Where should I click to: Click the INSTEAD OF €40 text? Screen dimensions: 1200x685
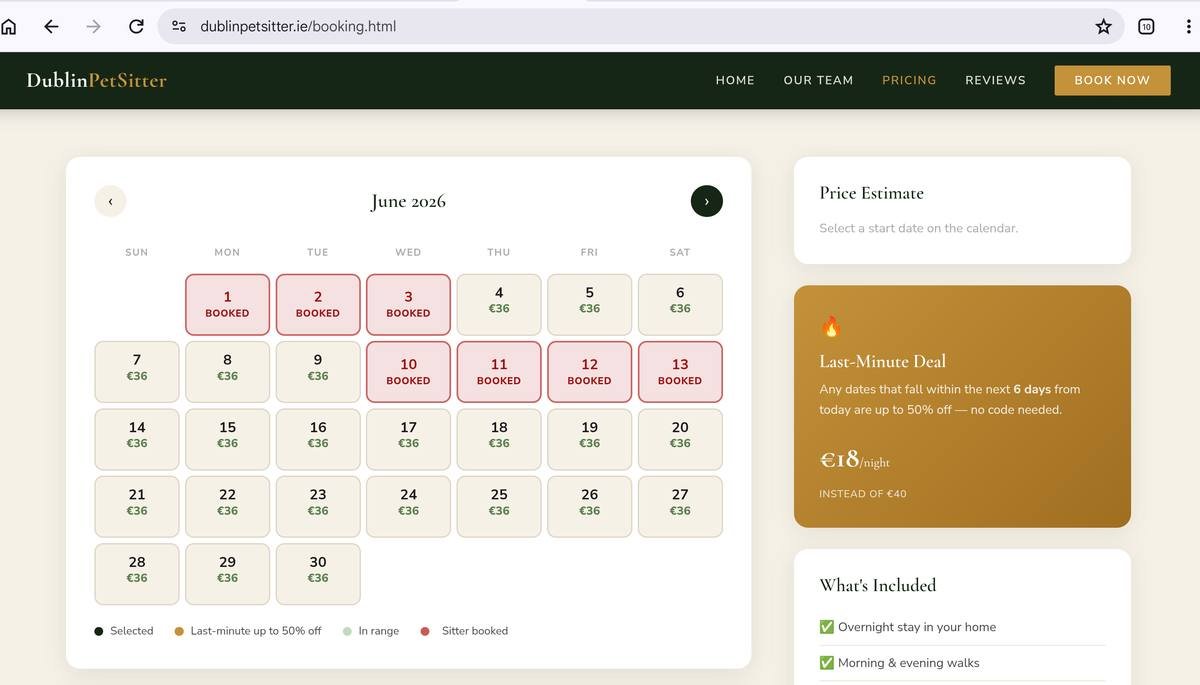point(863,493)
